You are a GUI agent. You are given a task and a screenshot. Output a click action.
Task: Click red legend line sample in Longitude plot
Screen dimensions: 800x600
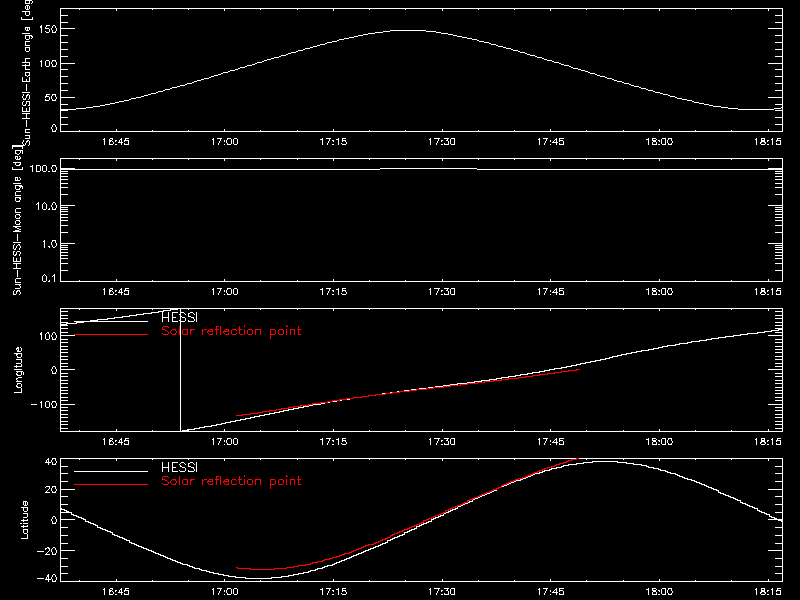pyautogui.click(x=111, y=335)
